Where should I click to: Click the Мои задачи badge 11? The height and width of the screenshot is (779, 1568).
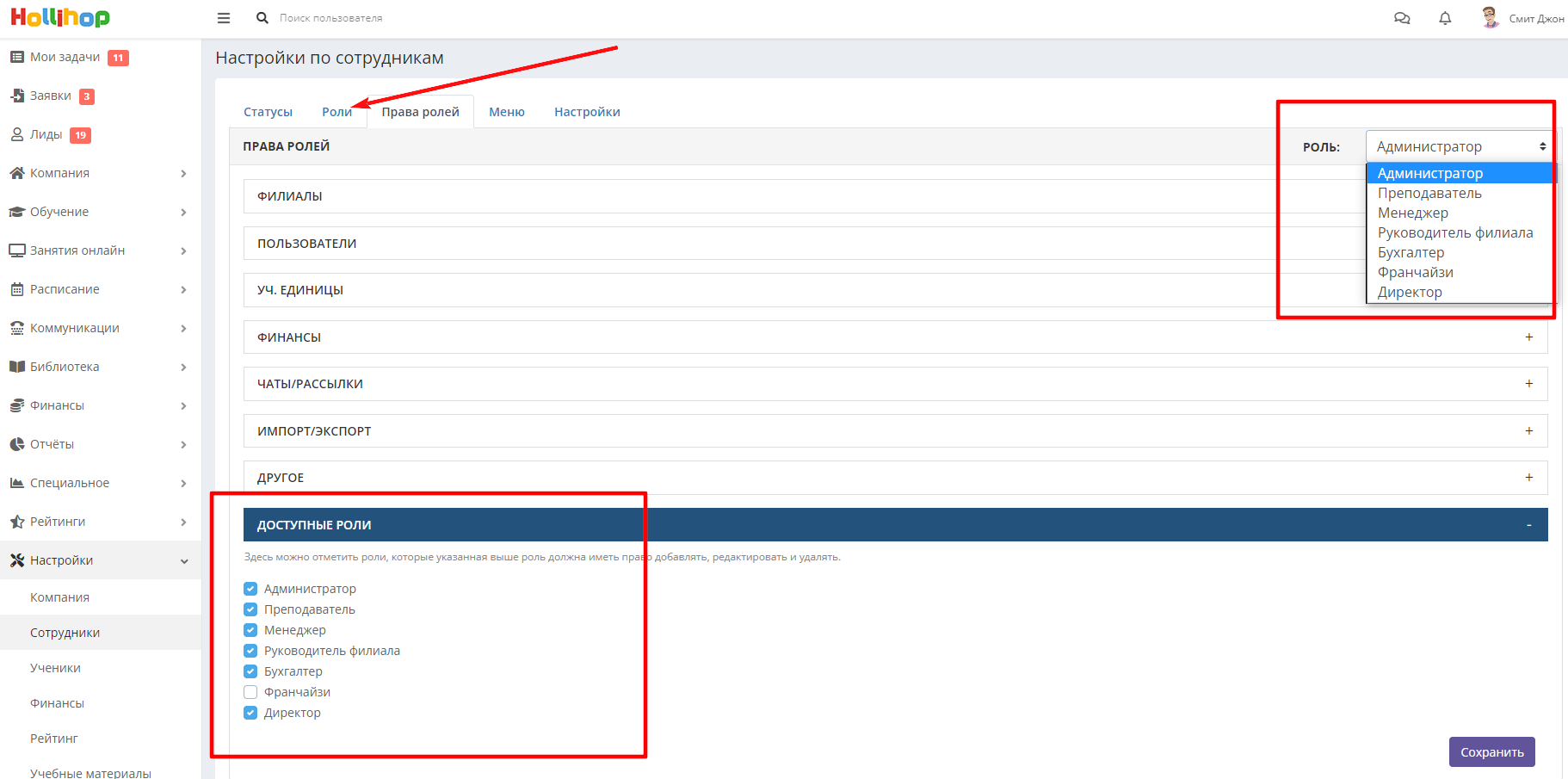coord(118,58)
